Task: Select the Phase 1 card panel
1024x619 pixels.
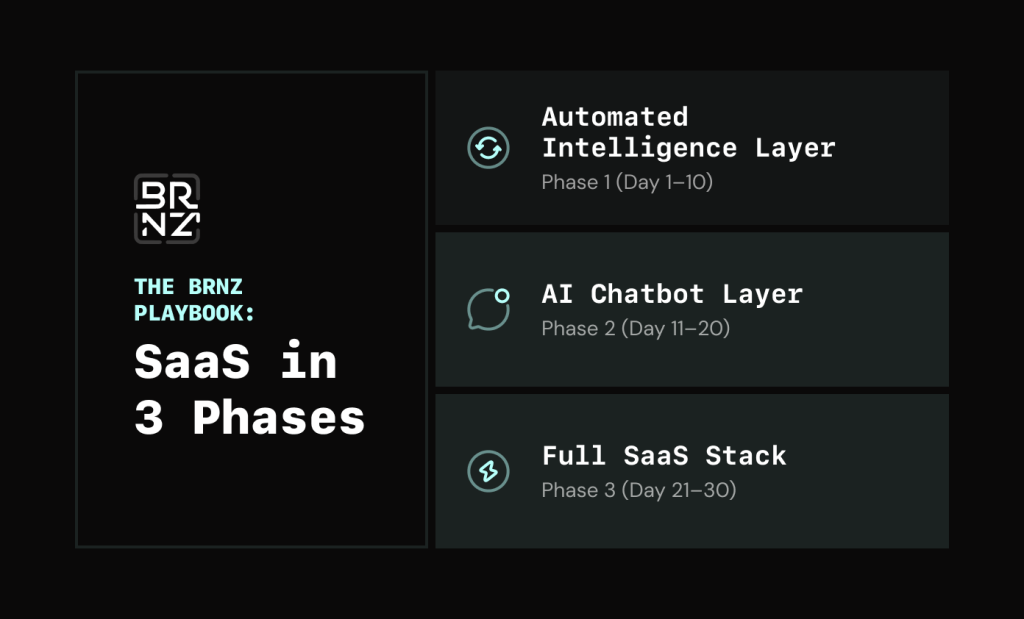Action: point(692,148)
